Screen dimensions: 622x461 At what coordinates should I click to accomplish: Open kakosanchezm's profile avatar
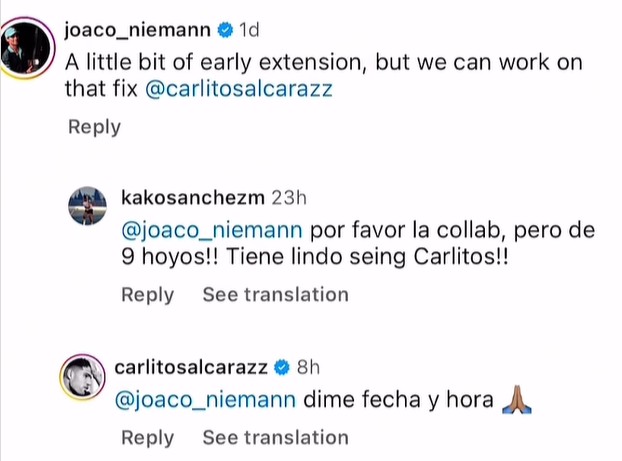pyautogui.click(x=87, y=206)
